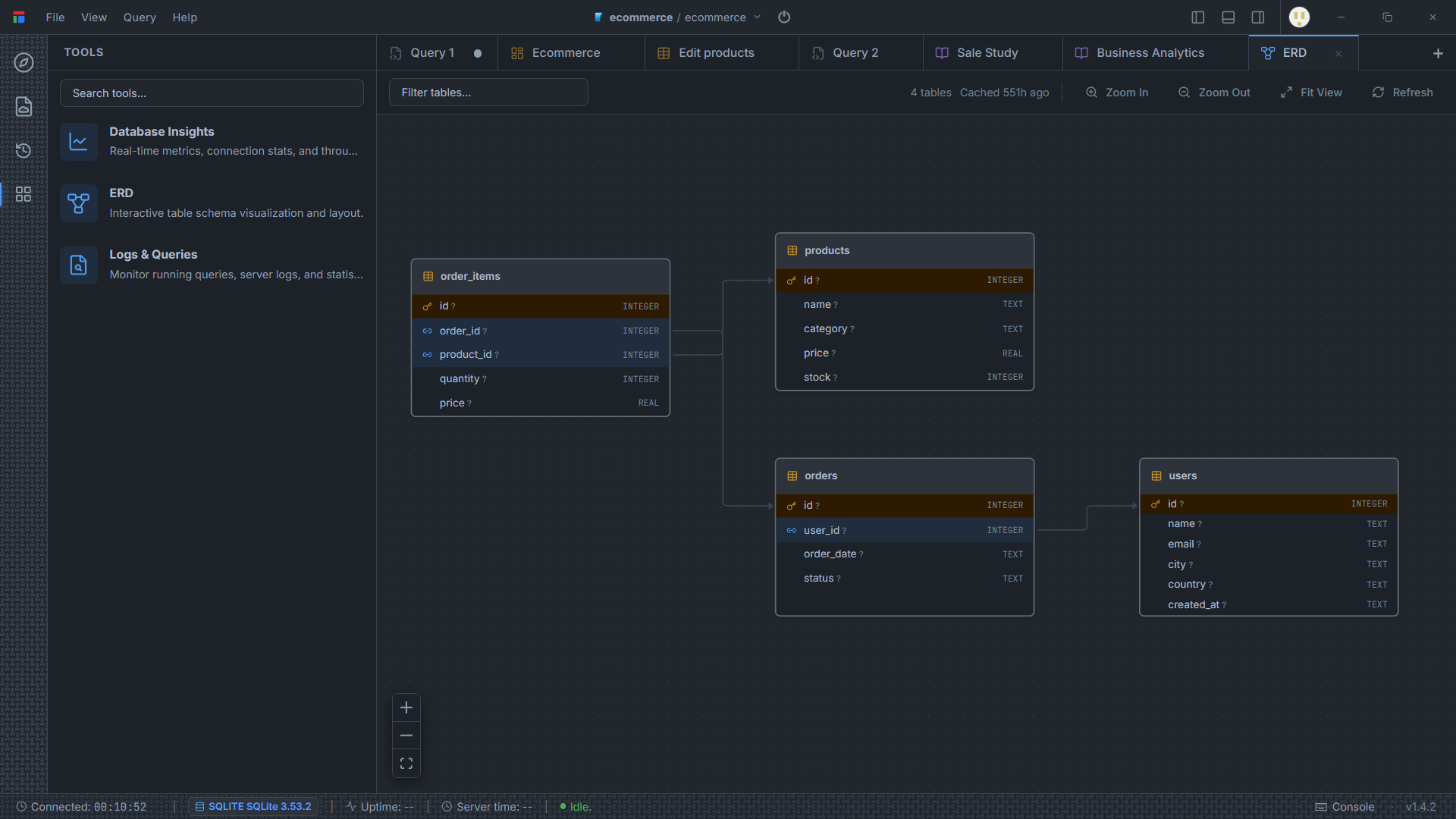Switch to the Query 1 tab
The image size is (1456, 819).
point(437,52)
